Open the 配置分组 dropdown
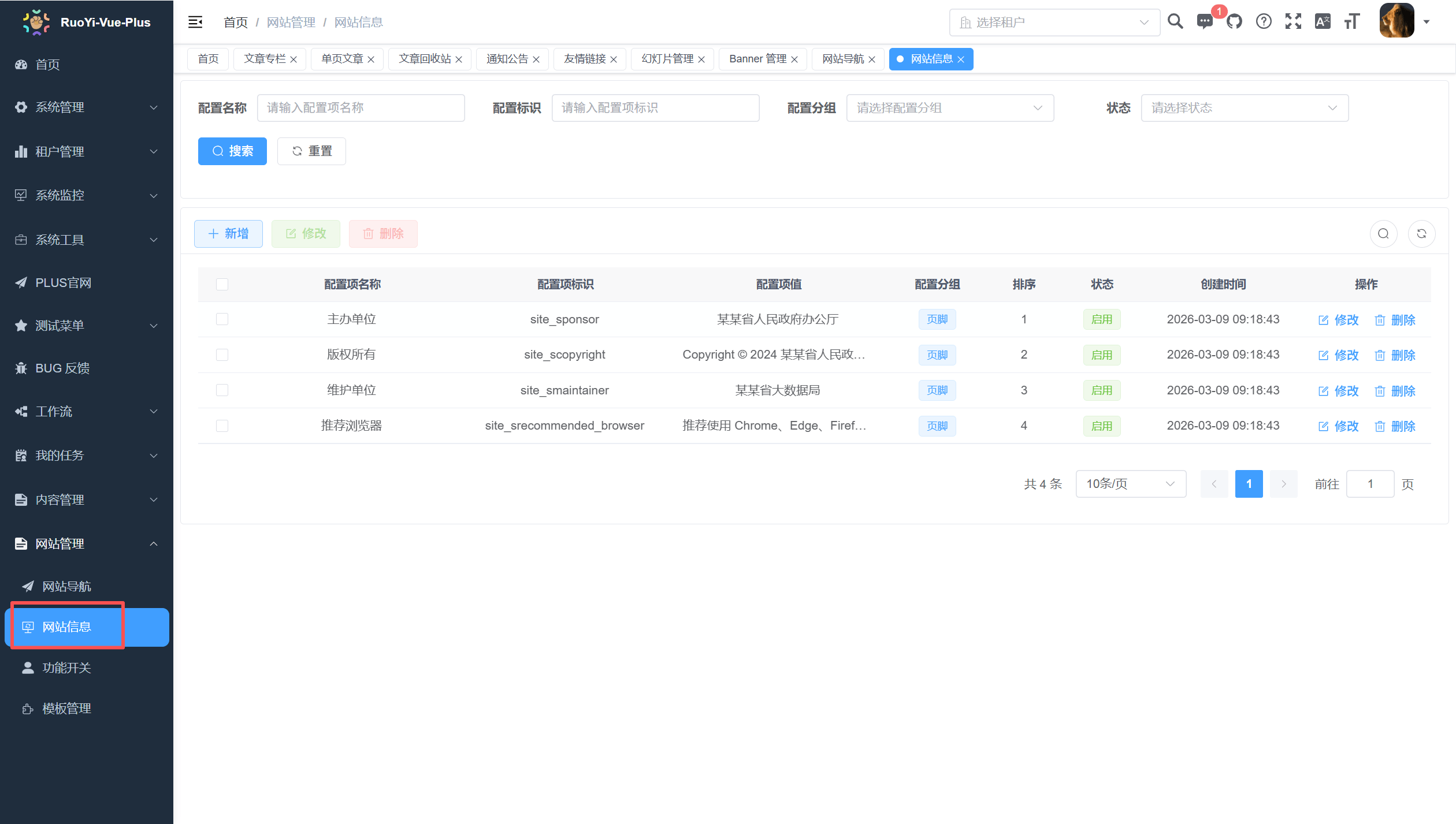1456x824 pixels. point(950,107)
